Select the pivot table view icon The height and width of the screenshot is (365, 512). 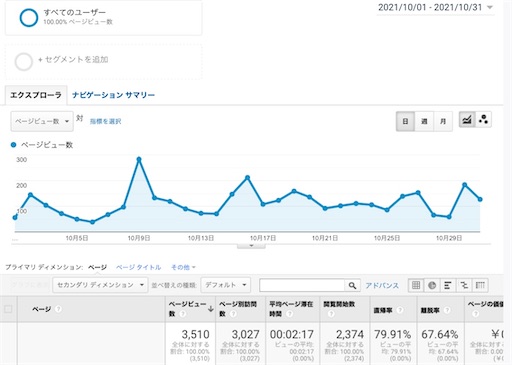(480, 285)
